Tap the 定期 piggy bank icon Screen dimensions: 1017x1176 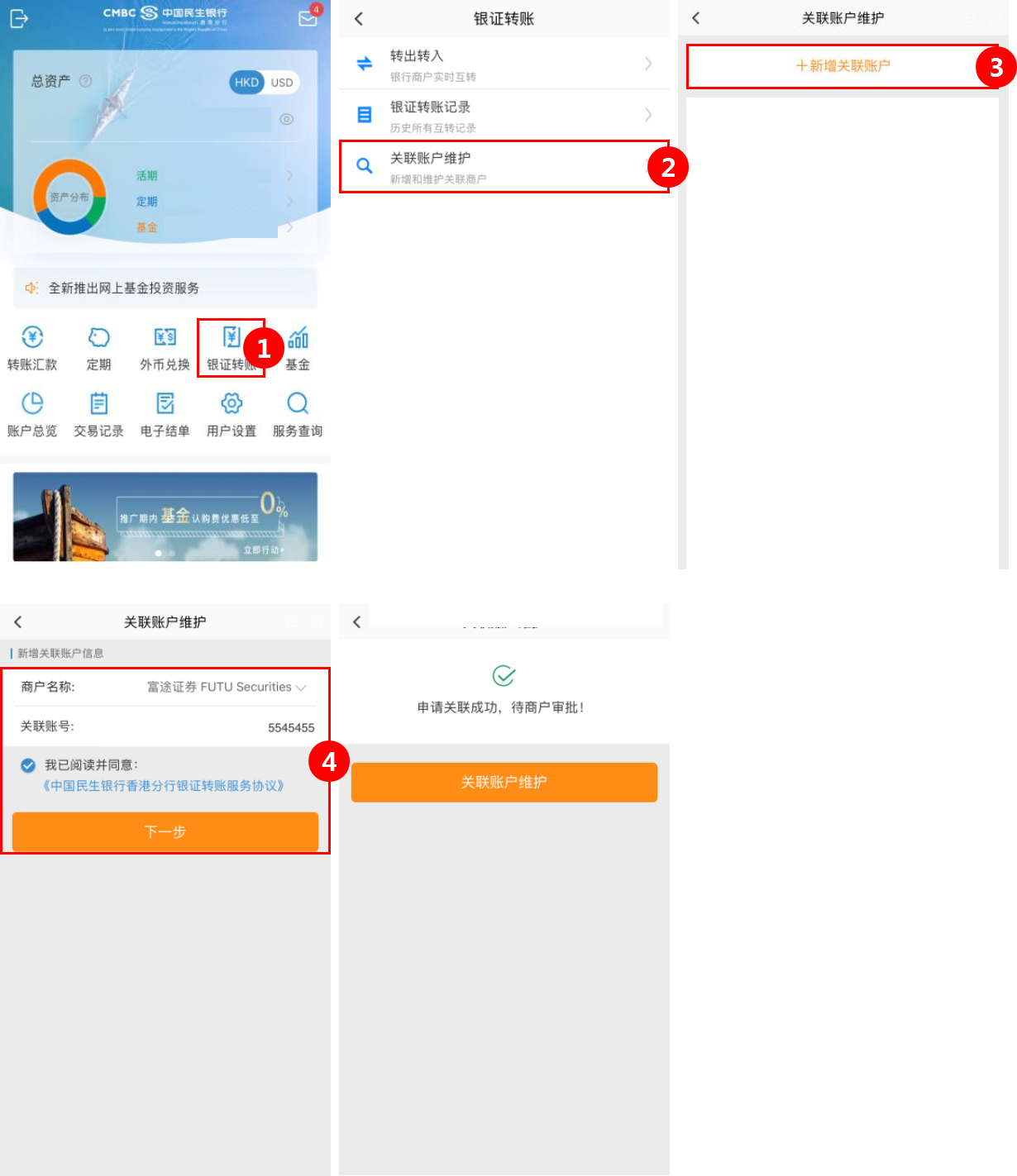tap(99, 337)
